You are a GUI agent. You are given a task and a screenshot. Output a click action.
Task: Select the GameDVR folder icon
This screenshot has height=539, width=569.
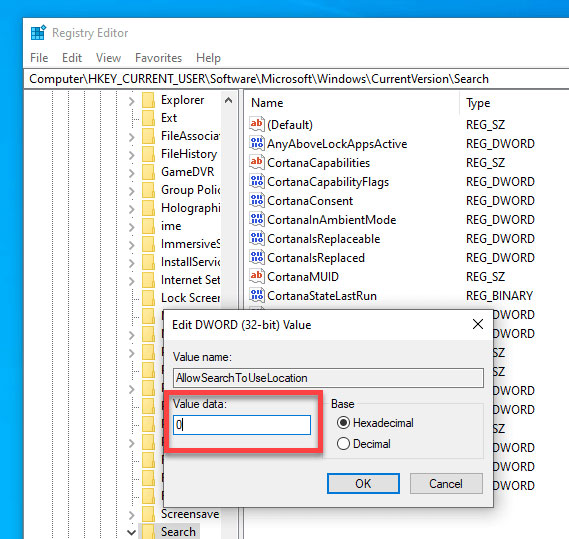point(148,172)
